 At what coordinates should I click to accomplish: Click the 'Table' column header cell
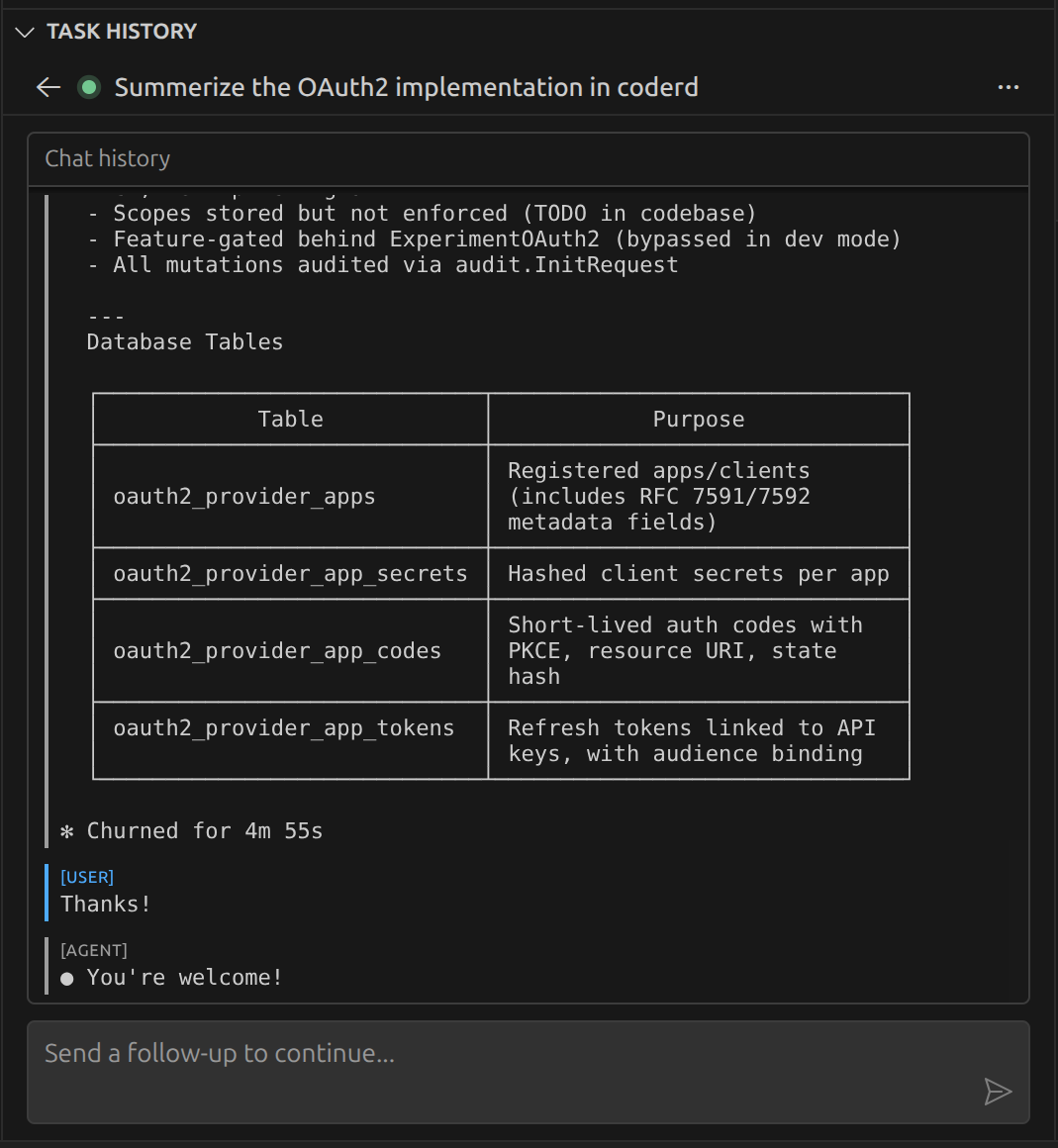290,419
